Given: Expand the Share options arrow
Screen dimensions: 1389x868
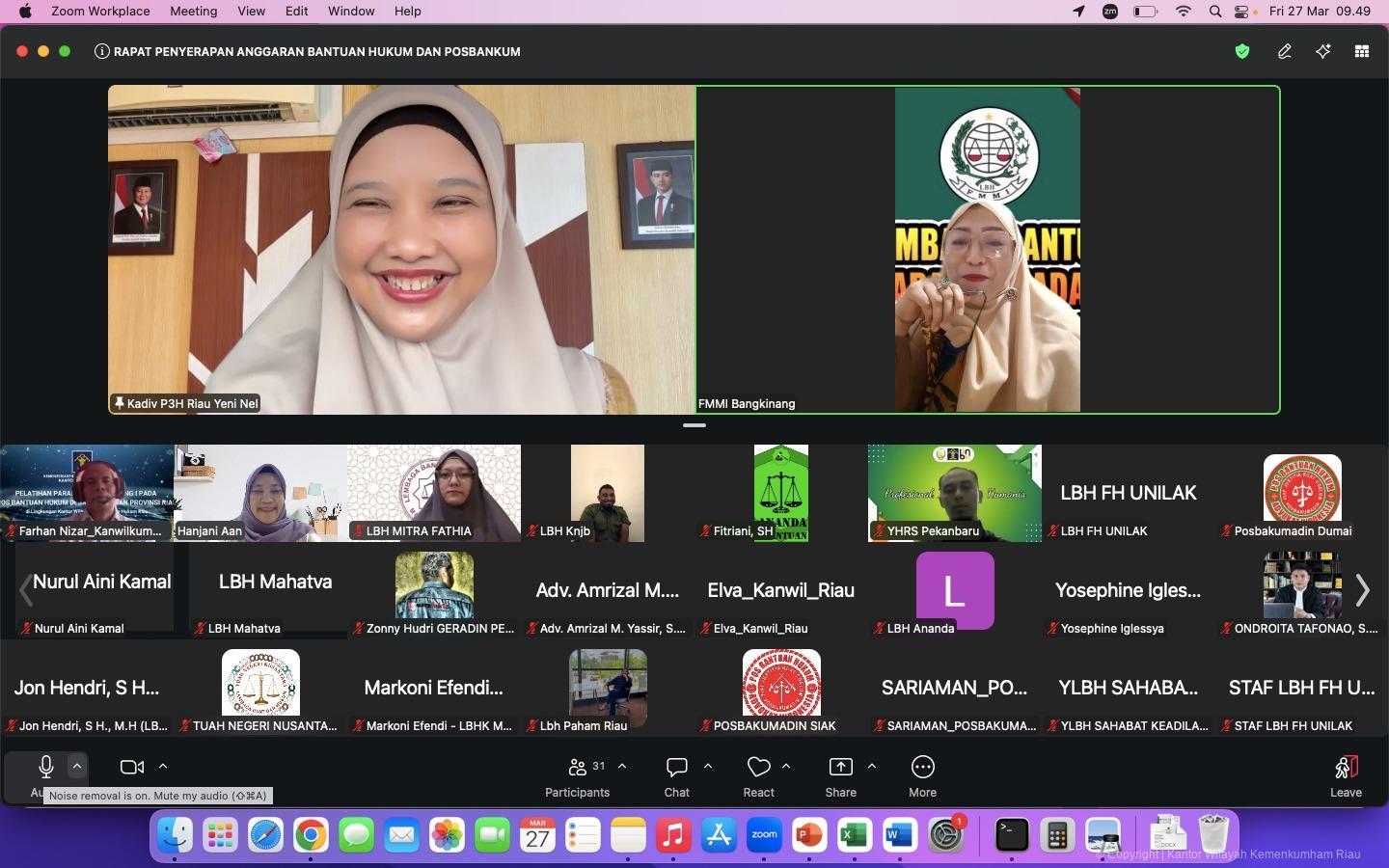Looking at the screenshot, I should [x=872, y=767].
